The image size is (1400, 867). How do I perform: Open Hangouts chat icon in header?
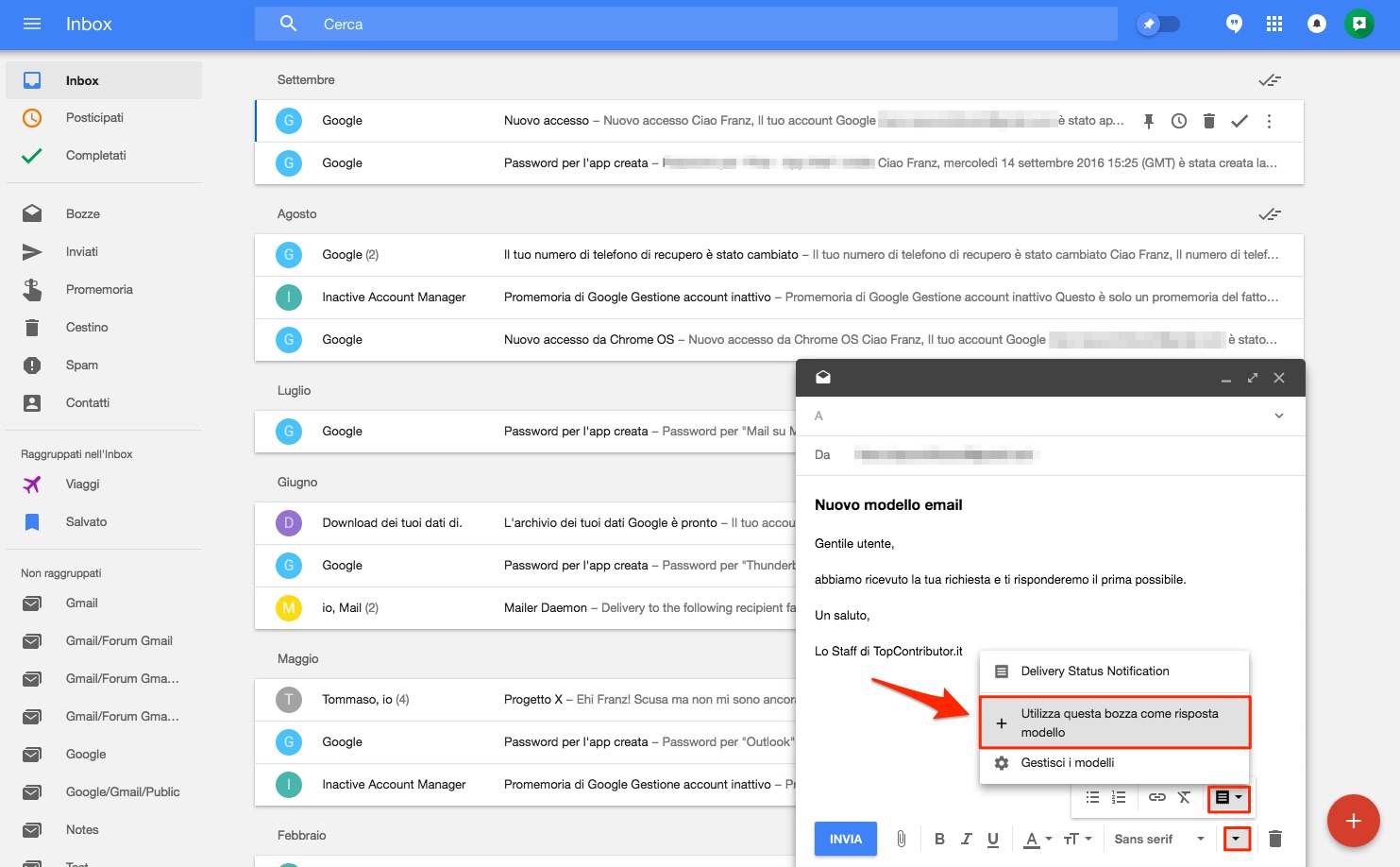click(x=1234, y=25)
